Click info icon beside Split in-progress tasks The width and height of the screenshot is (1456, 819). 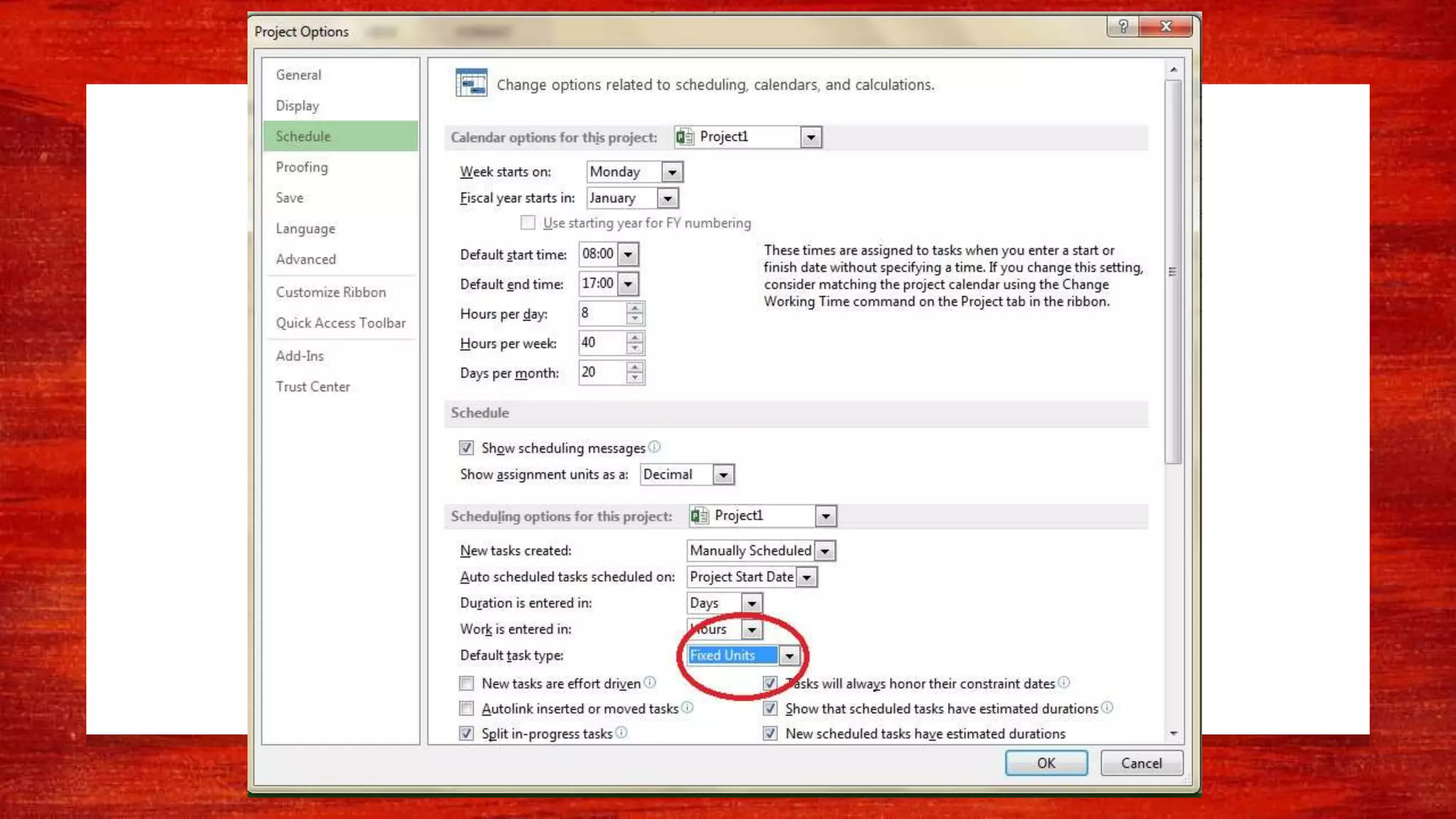pyautogui.click(x=621, y=732)
